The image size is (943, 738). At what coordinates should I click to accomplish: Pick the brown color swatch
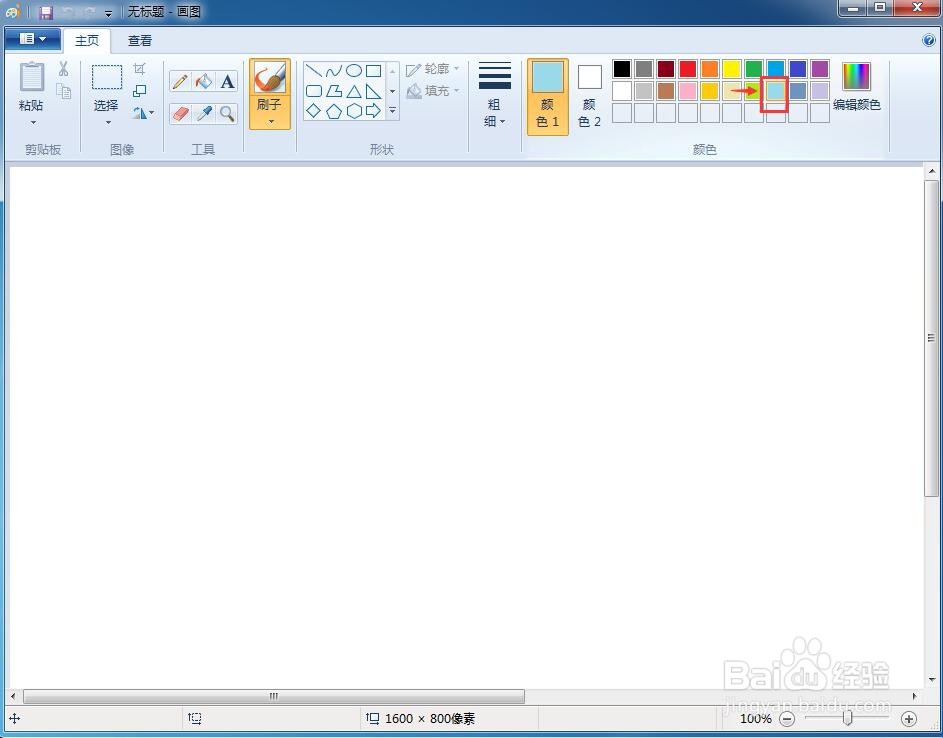pyautogui.click(x=666, y=91)
